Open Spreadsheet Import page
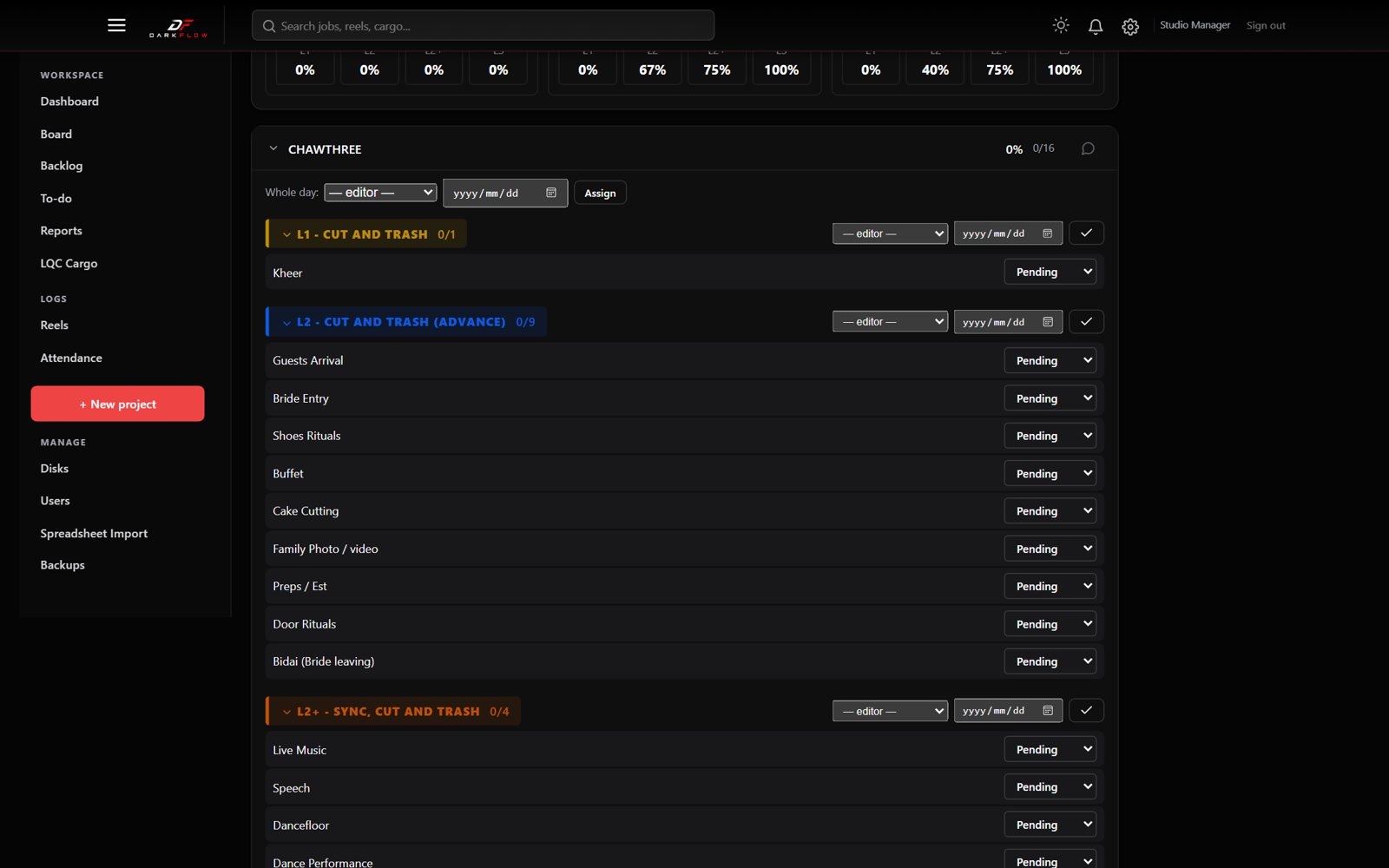Screen dimensions: 1389x868 [94, 533]
